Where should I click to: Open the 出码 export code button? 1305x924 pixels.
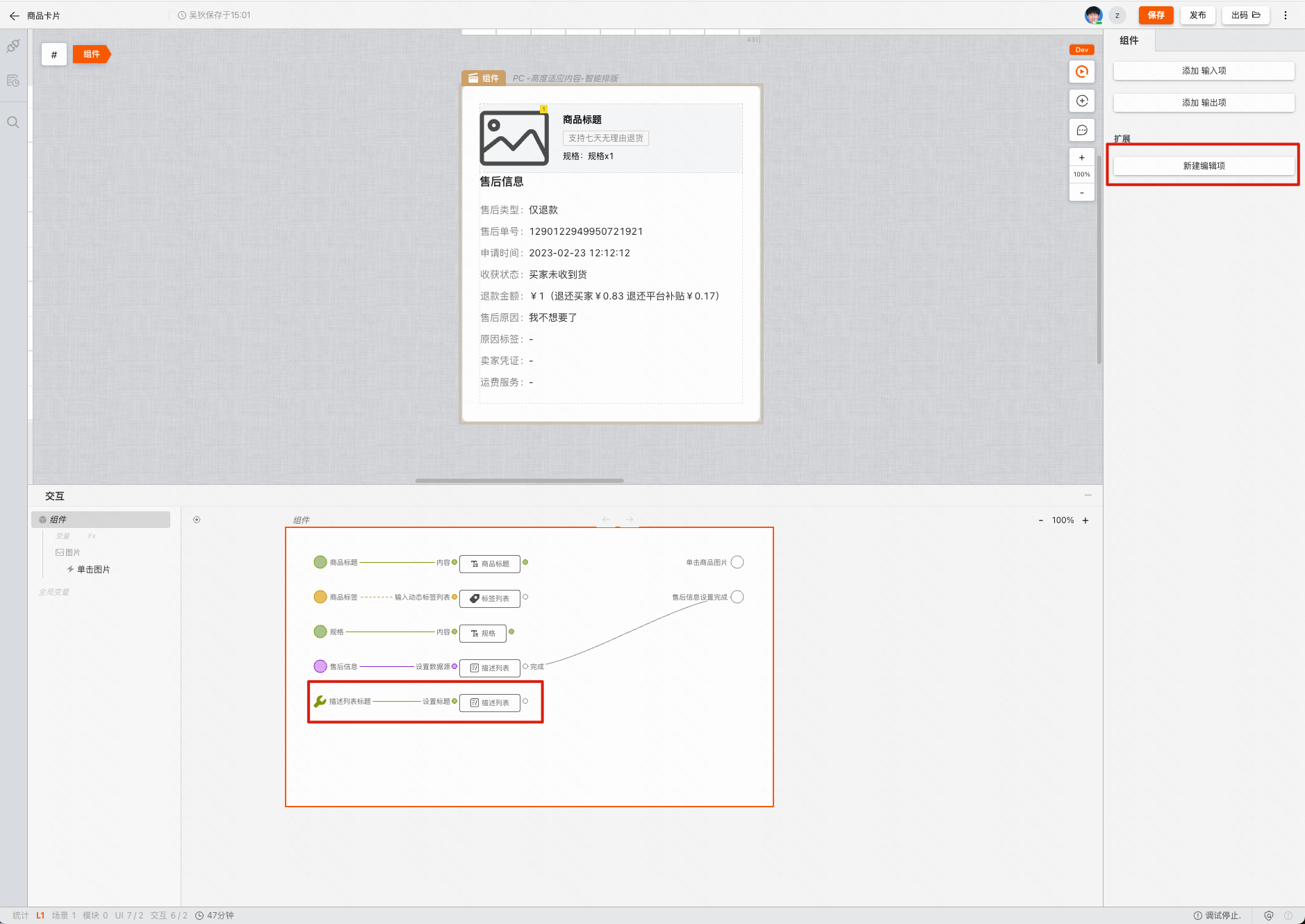point(1245,15)
